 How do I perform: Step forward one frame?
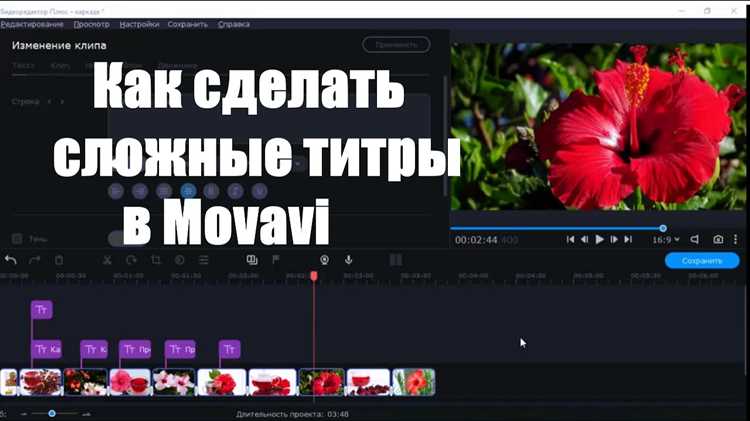[614, 239]
